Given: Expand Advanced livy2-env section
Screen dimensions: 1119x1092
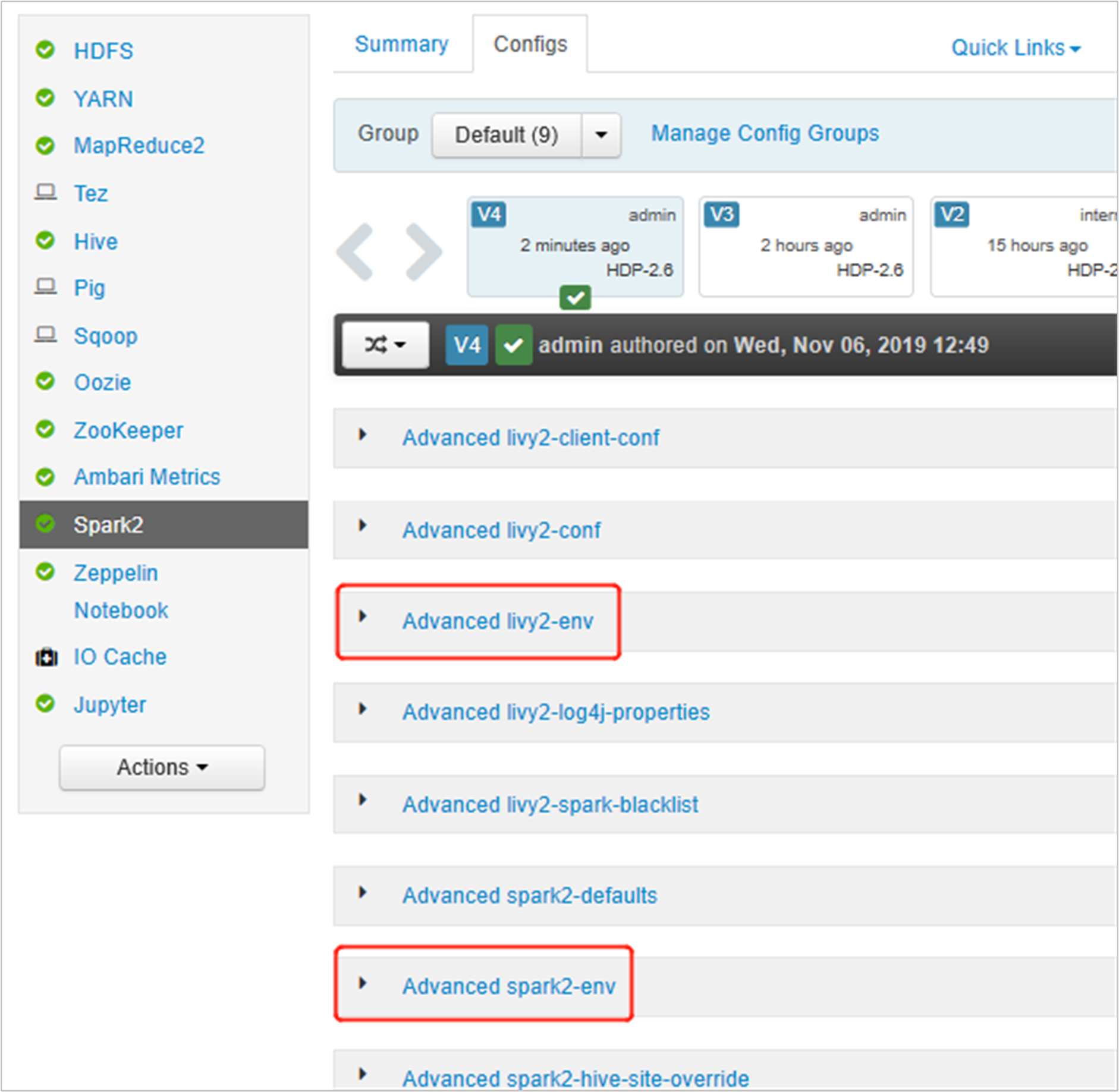Looking at the screenshot, I should 498,621.
